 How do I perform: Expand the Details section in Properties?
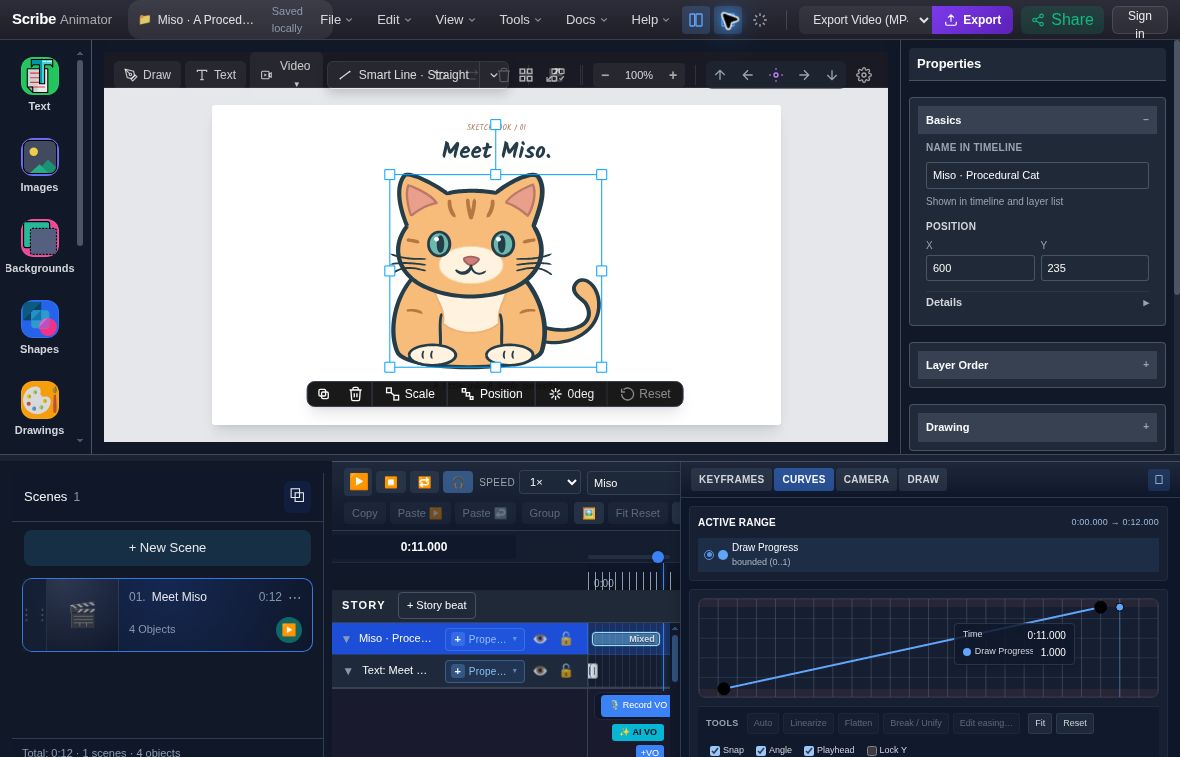tap(1037, 302)
